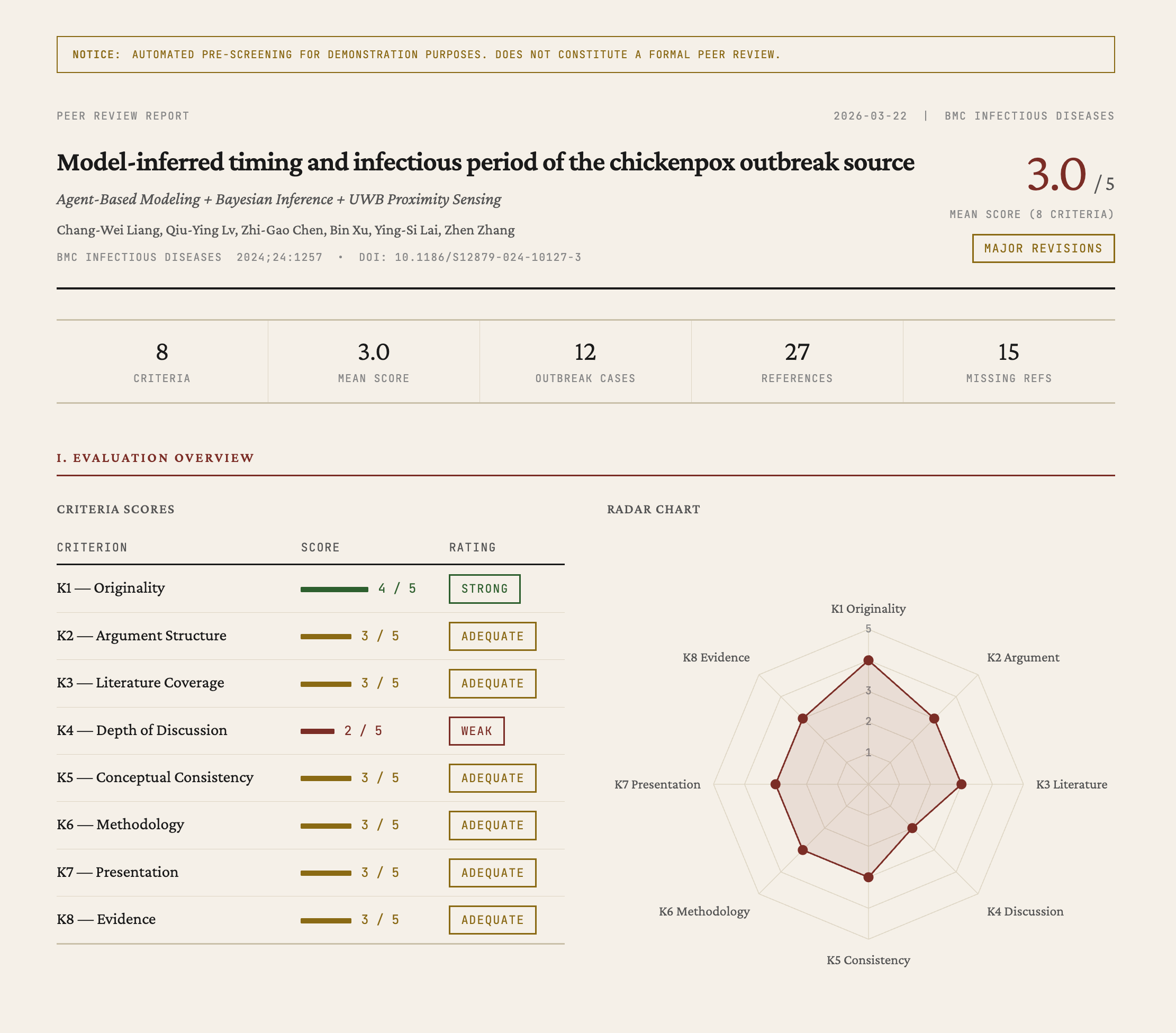1176x1033 pixels.
Task: Click the WEAK rating badge
Action: tap(476, 730)
